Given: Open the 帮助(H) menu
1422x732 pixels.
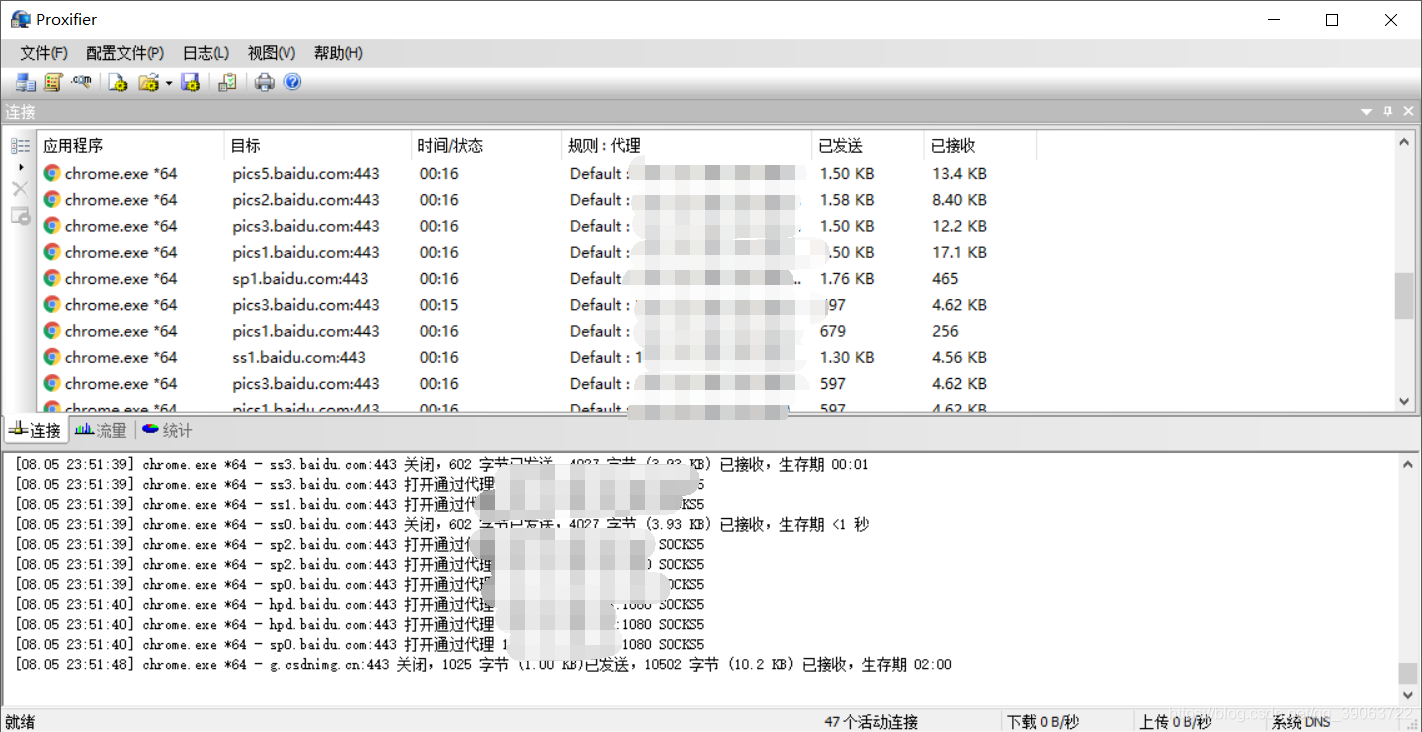Looking at the screenshot, I should coord(338,53).
